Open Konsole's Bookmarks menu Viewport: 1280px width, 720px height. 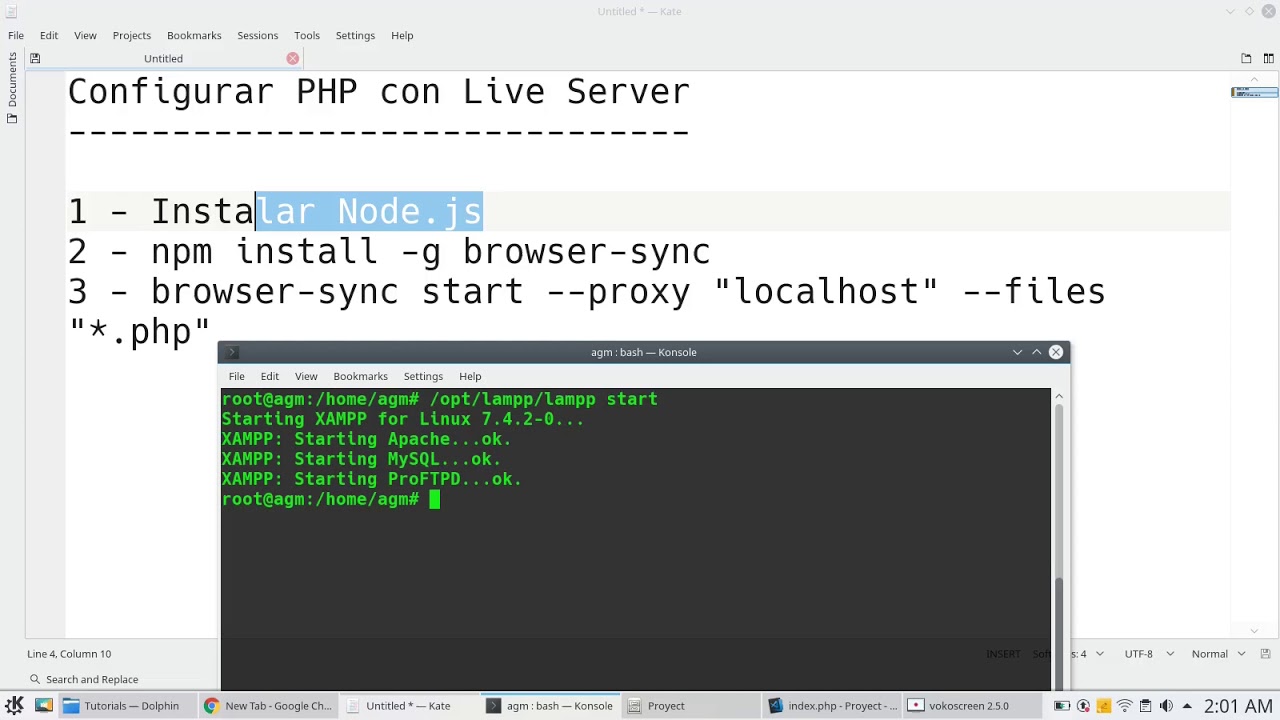360,376
